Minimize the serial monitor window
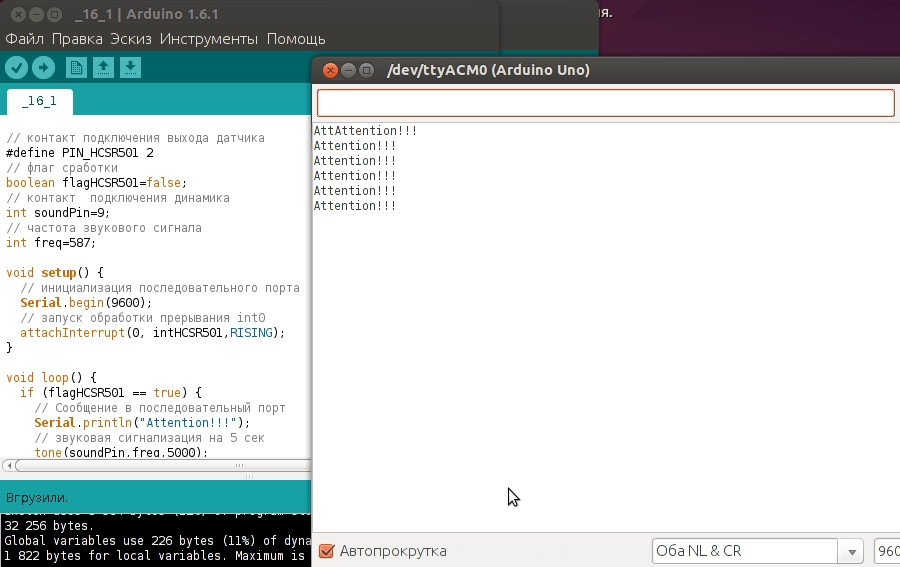Viewport: 900px width, 567px height. [x=348, y=70]
